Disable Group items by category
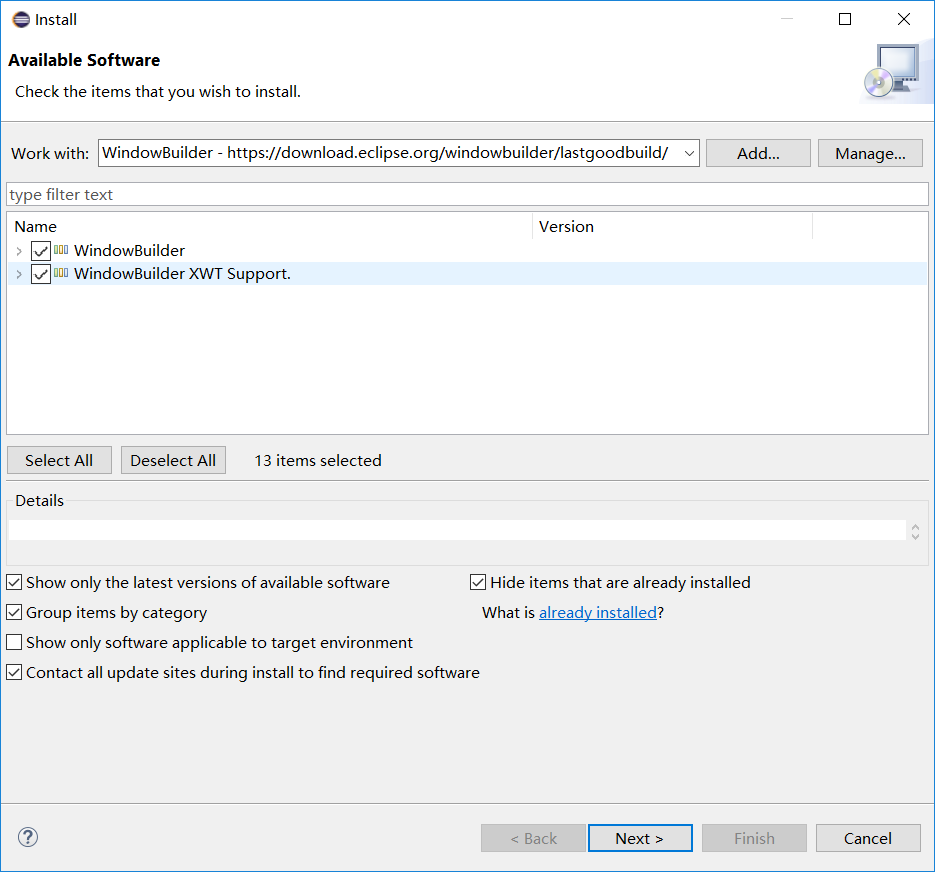Viewport: 935px width, 872px height. coord(14,612)
